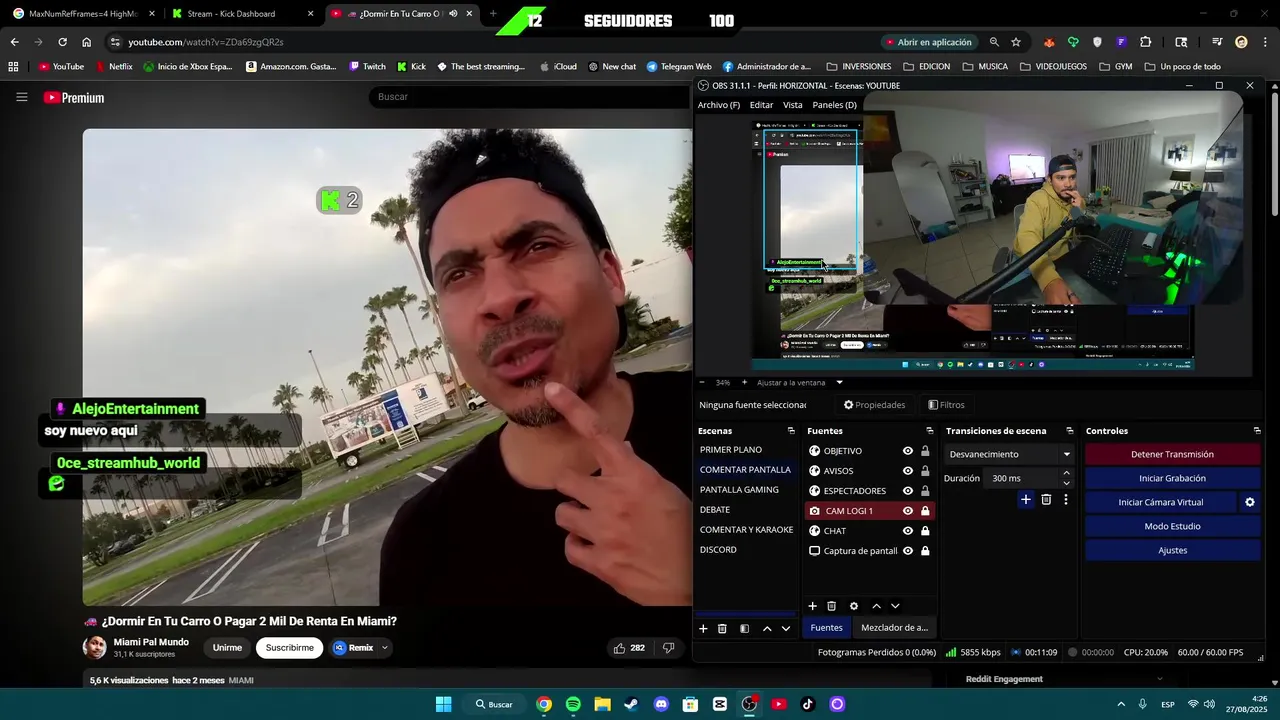The width and height of the screenshot is (1280, 720).
Task: Open Ajustar a la ventana zoom dropdown
Action: coord(839,382)
